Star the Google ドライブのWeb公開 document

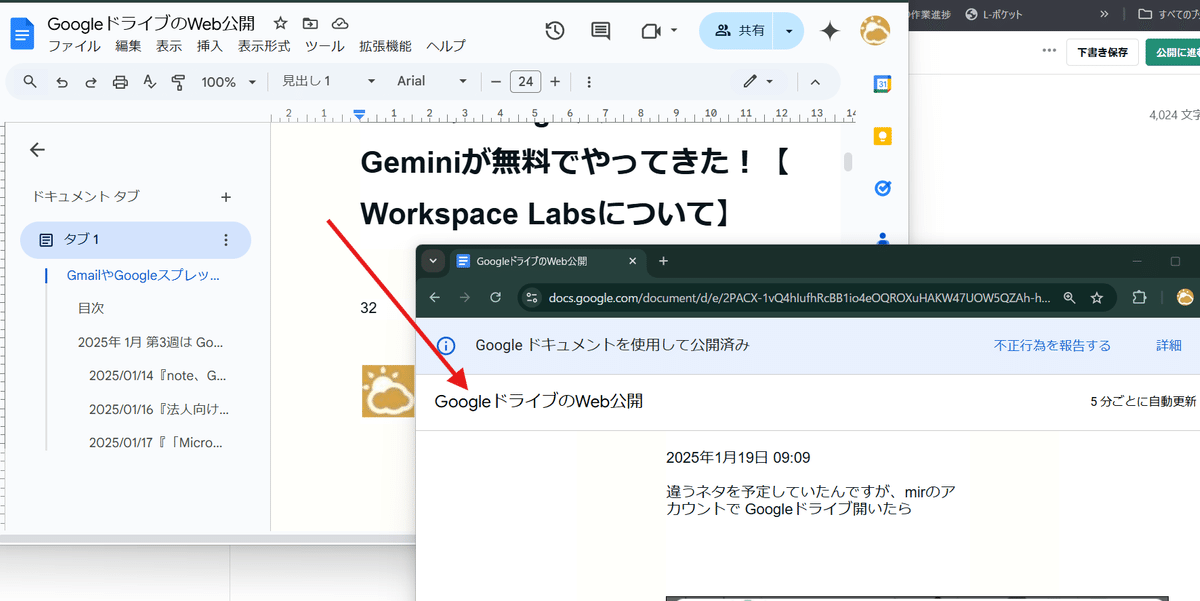tap(281, 23)
